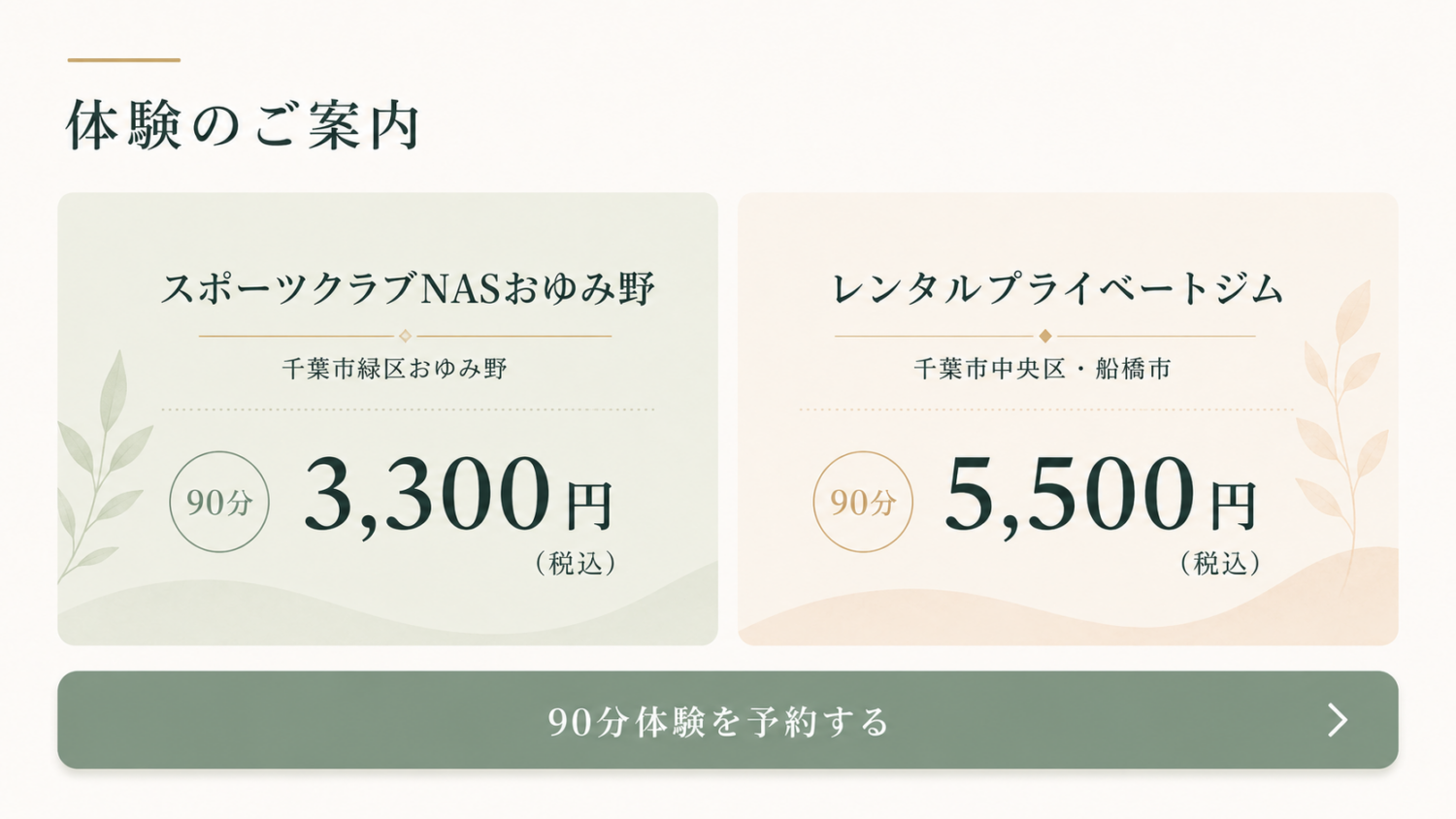
Task: Click the green leaf illustration on left card
Action: coord(100,466)
